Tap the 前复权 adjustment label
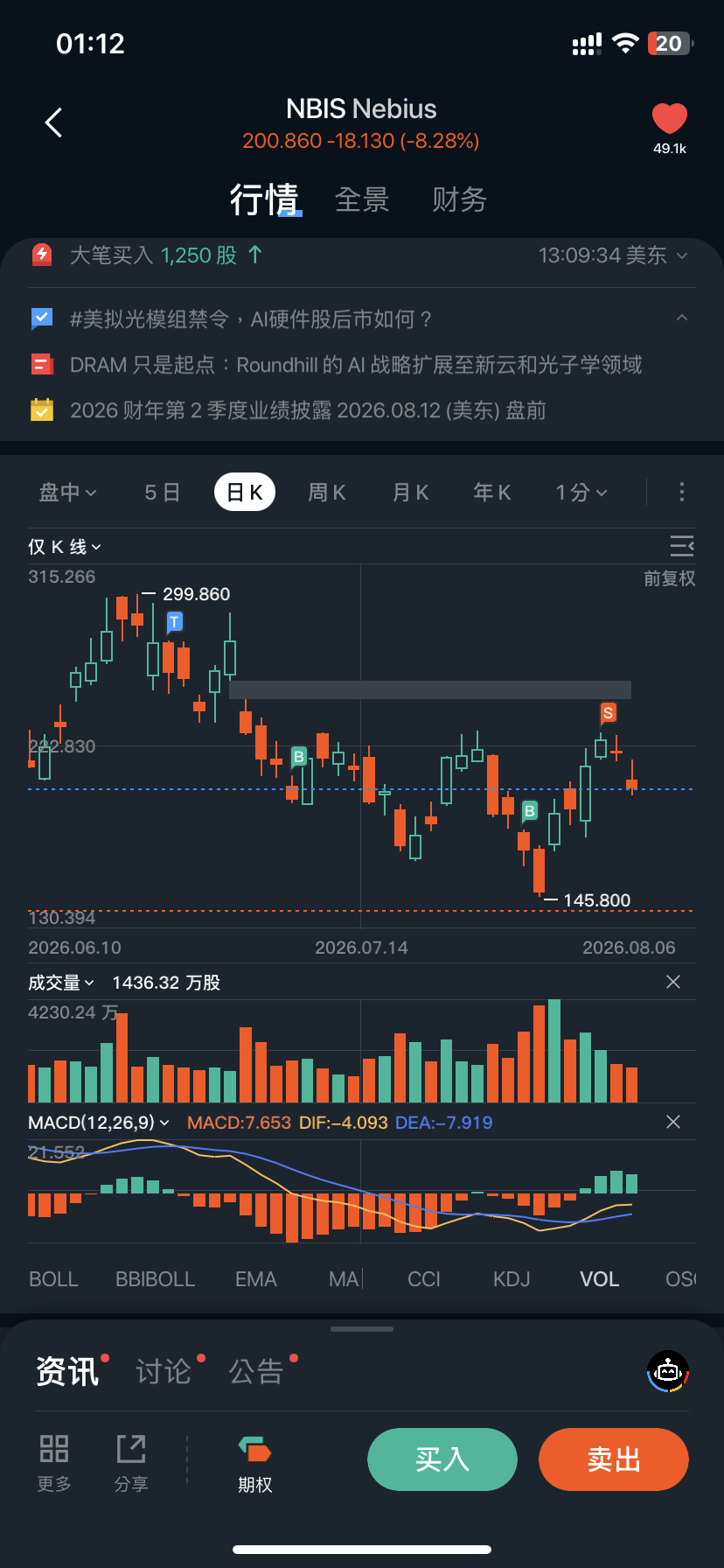 (x=670, y=578)
